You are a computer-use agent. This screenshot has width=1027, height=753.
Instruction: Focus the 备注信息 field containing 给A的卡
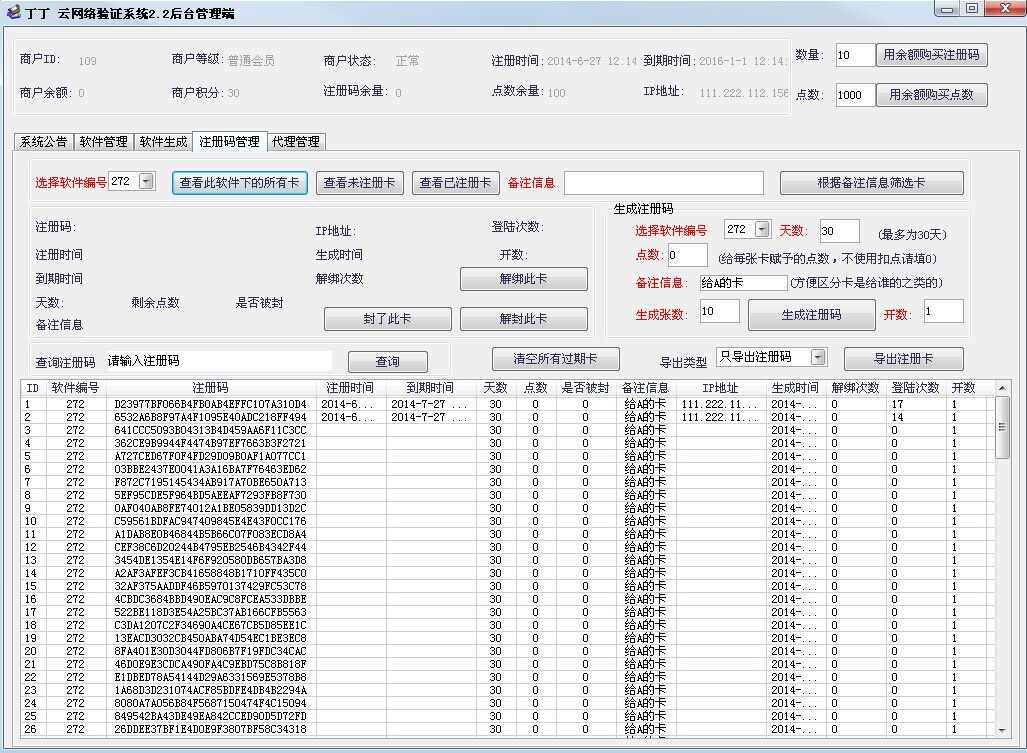[x=743, y=283]
